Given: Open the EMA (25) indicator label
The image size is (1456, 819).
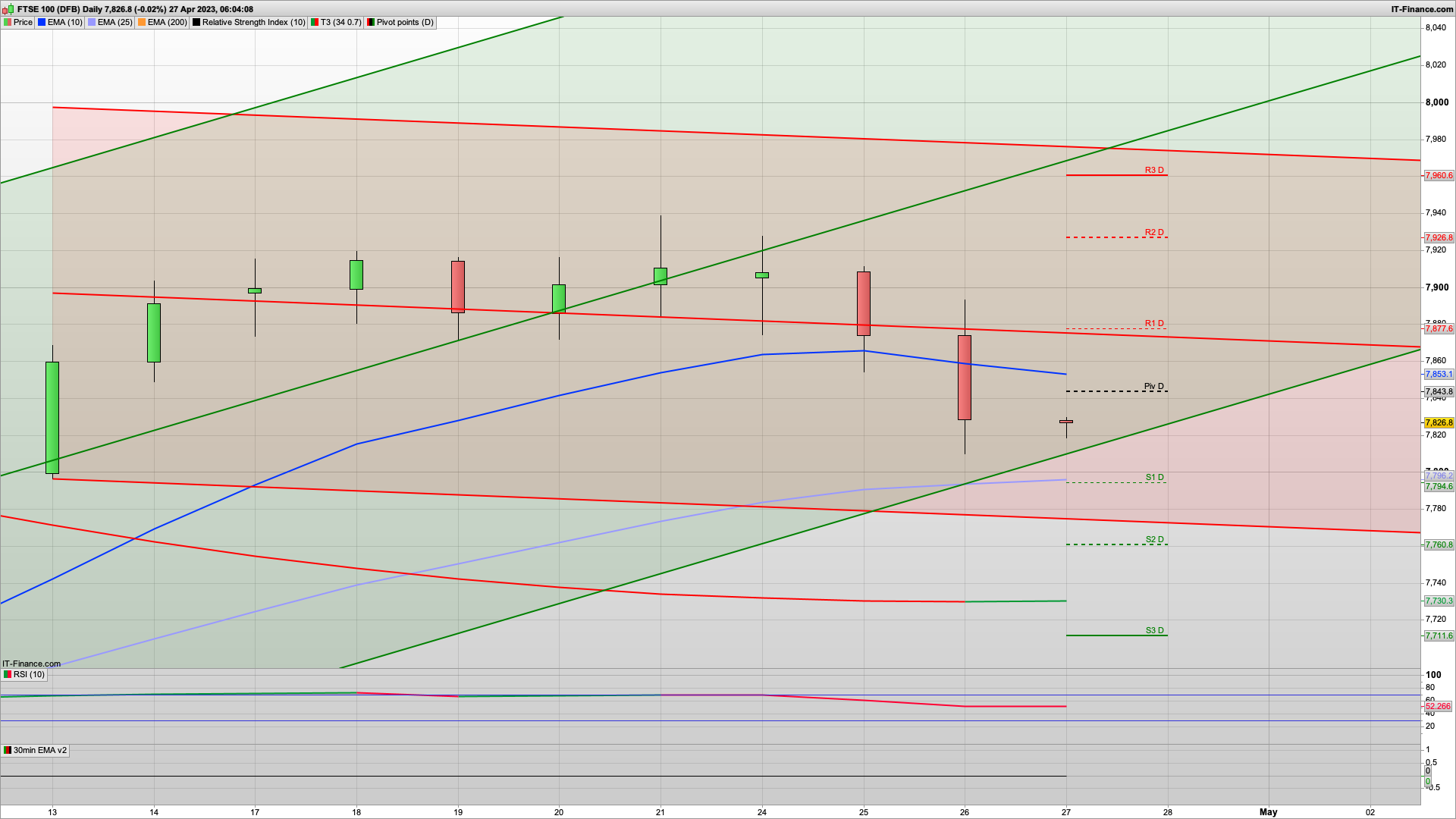Looking at the screenshot, I should coord(115,22).
